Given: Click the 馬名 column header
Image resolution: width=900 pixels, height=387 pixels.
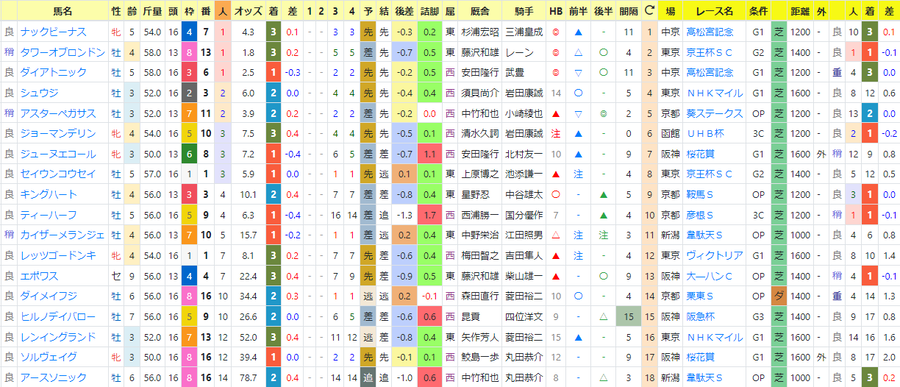Looking at the screenshot, I should click(63, 11).
